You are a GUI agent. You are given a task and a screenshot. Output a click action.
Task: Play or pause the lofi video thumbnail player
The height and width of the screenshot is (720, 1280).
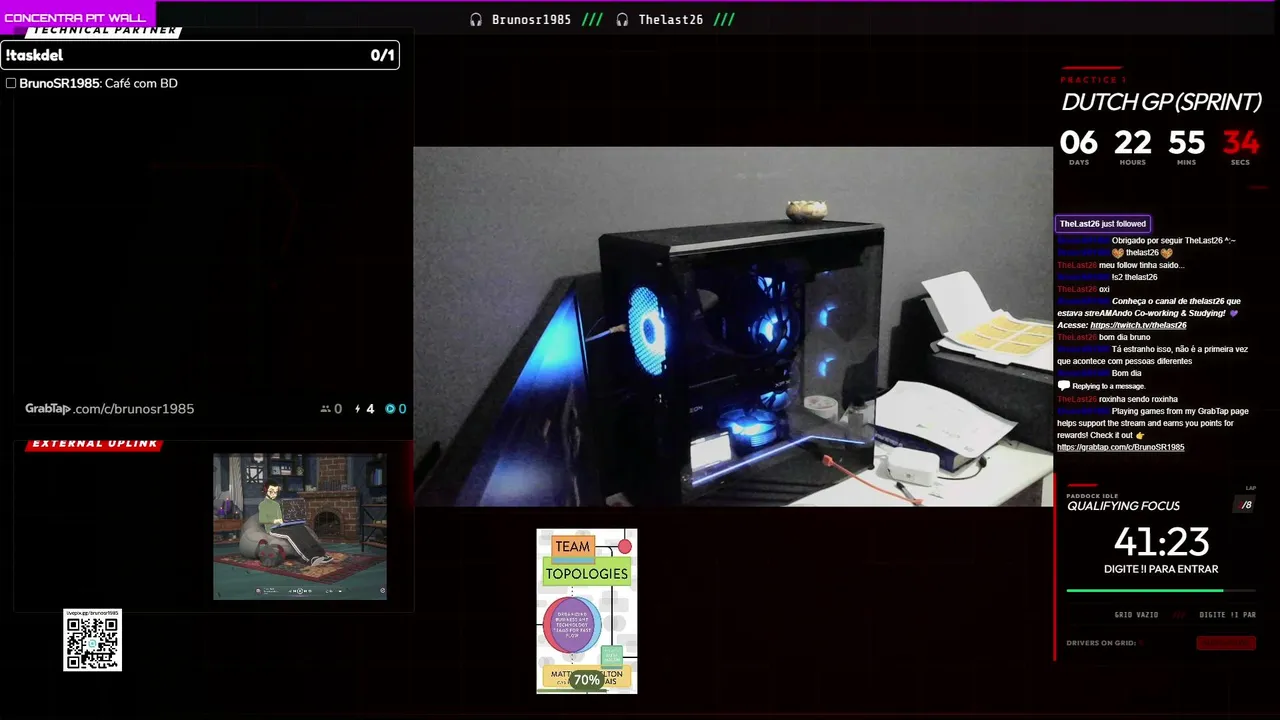click(x=299, y=591)
